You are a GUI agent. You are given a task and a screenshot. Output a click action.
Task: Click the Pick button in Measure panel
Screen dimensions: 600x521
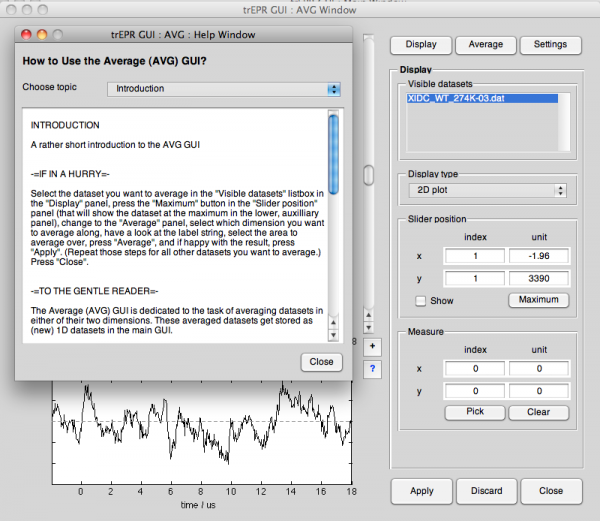475,412
